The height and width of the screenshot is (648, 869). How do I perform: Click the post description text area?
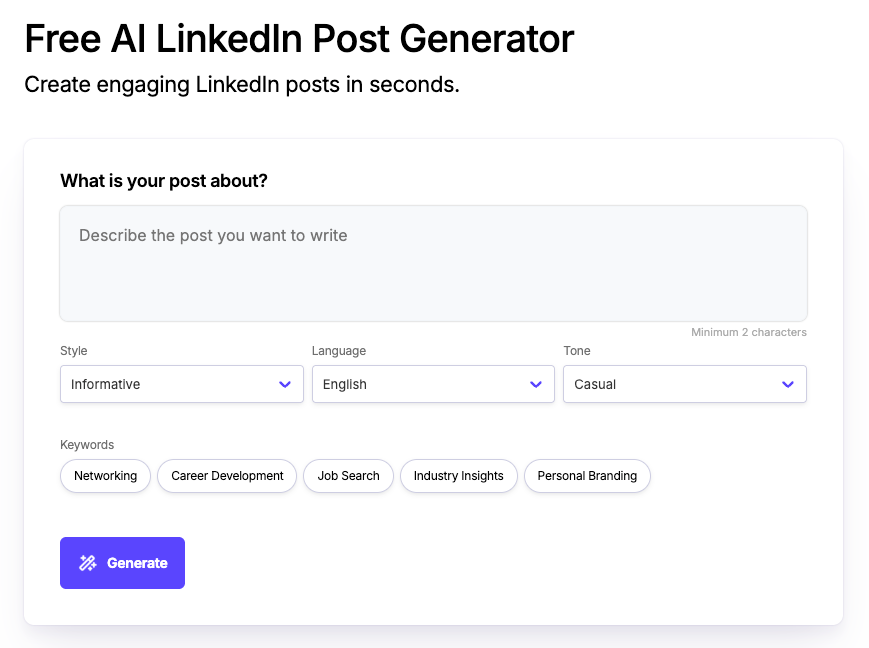coord(433,263)
